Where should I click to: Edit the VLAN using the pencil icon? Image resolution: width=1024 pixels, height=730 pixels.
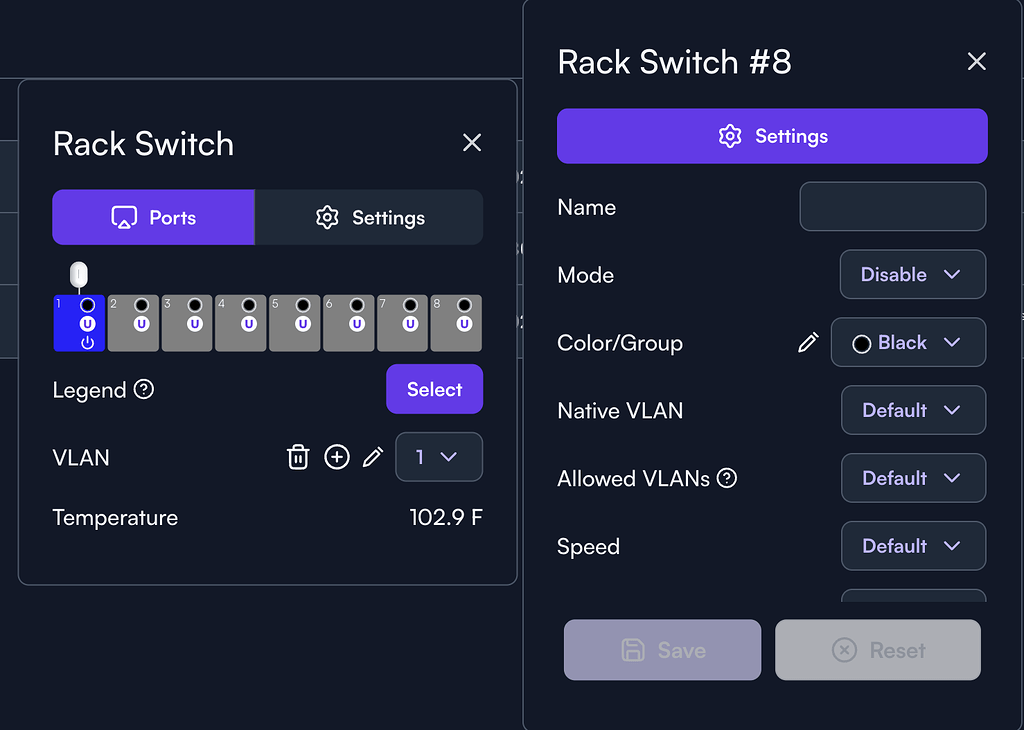[373, 457]
